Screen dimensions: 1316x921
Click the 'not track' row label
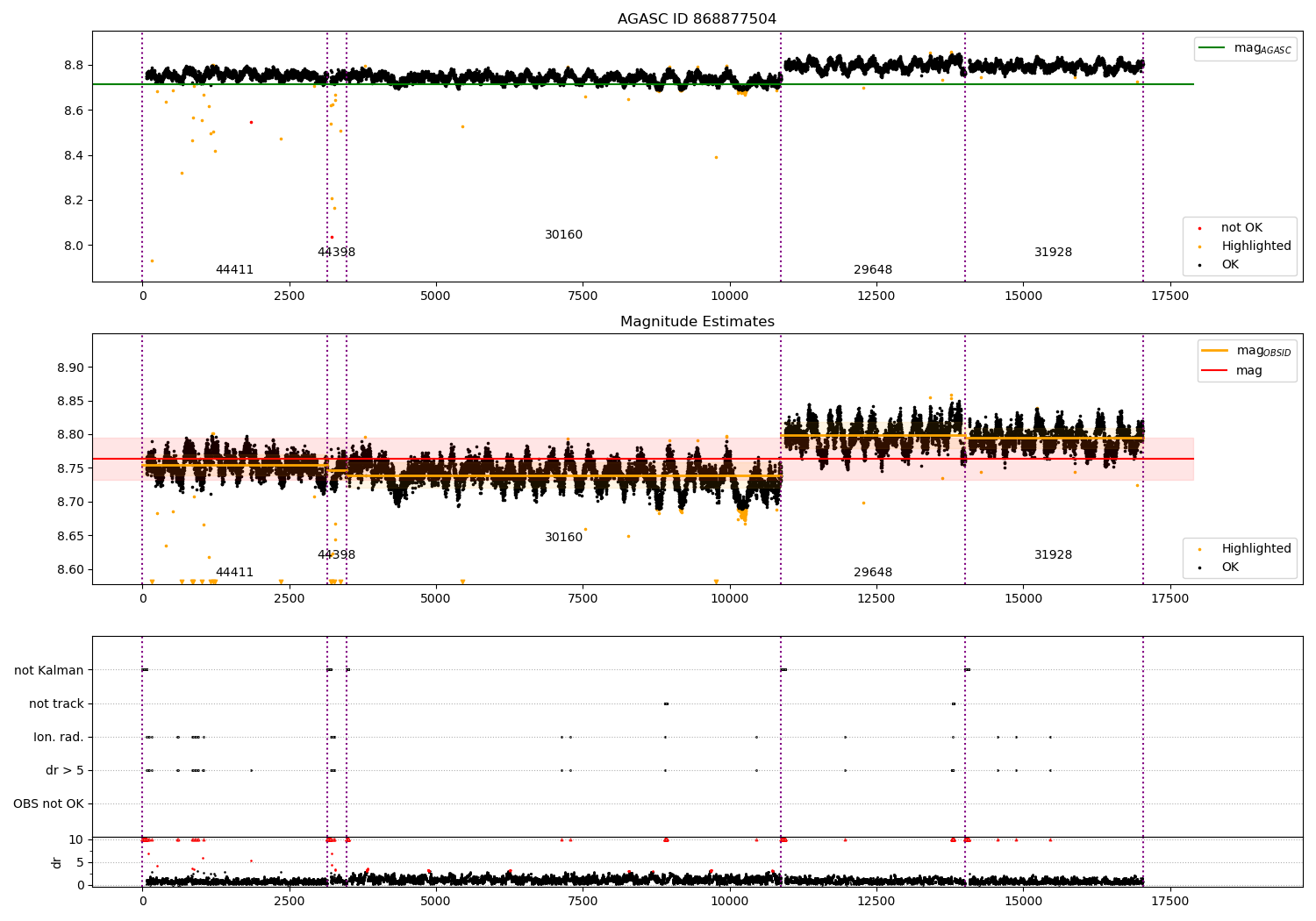(x=56, y=703)
